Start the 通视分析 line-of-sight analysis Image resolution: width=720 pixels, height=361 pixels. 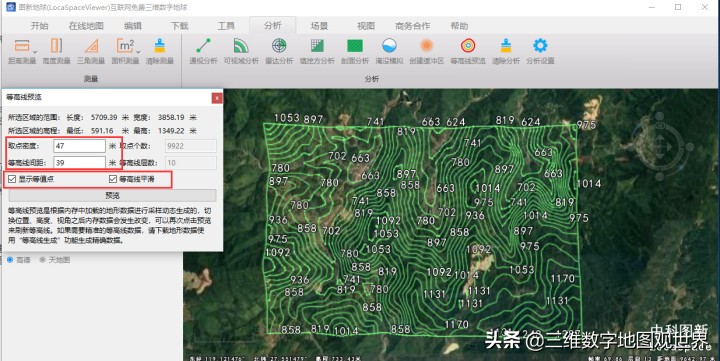point(203,51)
